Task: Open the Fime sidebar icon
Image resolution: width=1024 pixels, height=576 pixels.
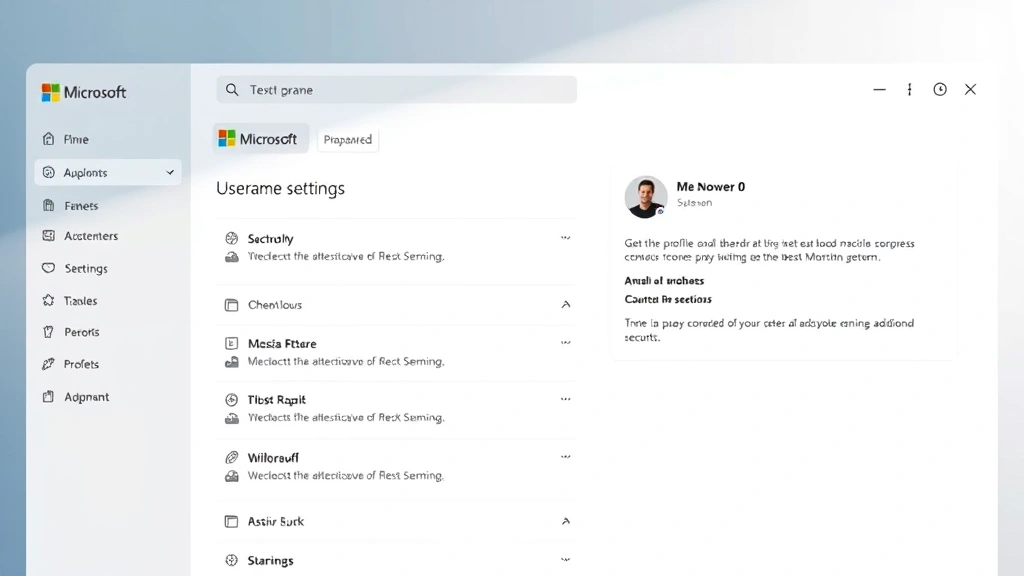Action: [48, 139]
